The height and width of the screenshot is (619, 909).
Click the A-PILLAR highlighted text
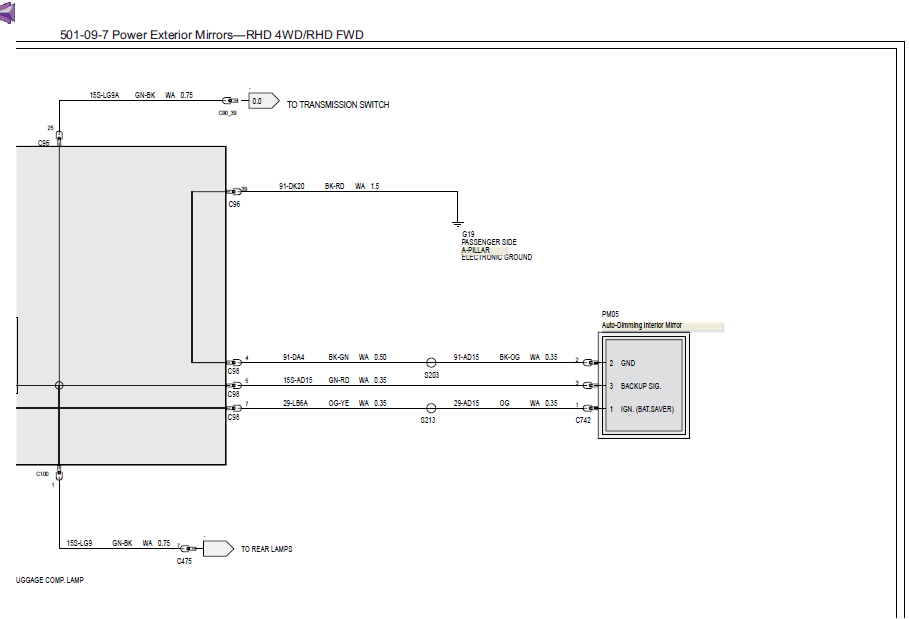click(x=475, y=250)
